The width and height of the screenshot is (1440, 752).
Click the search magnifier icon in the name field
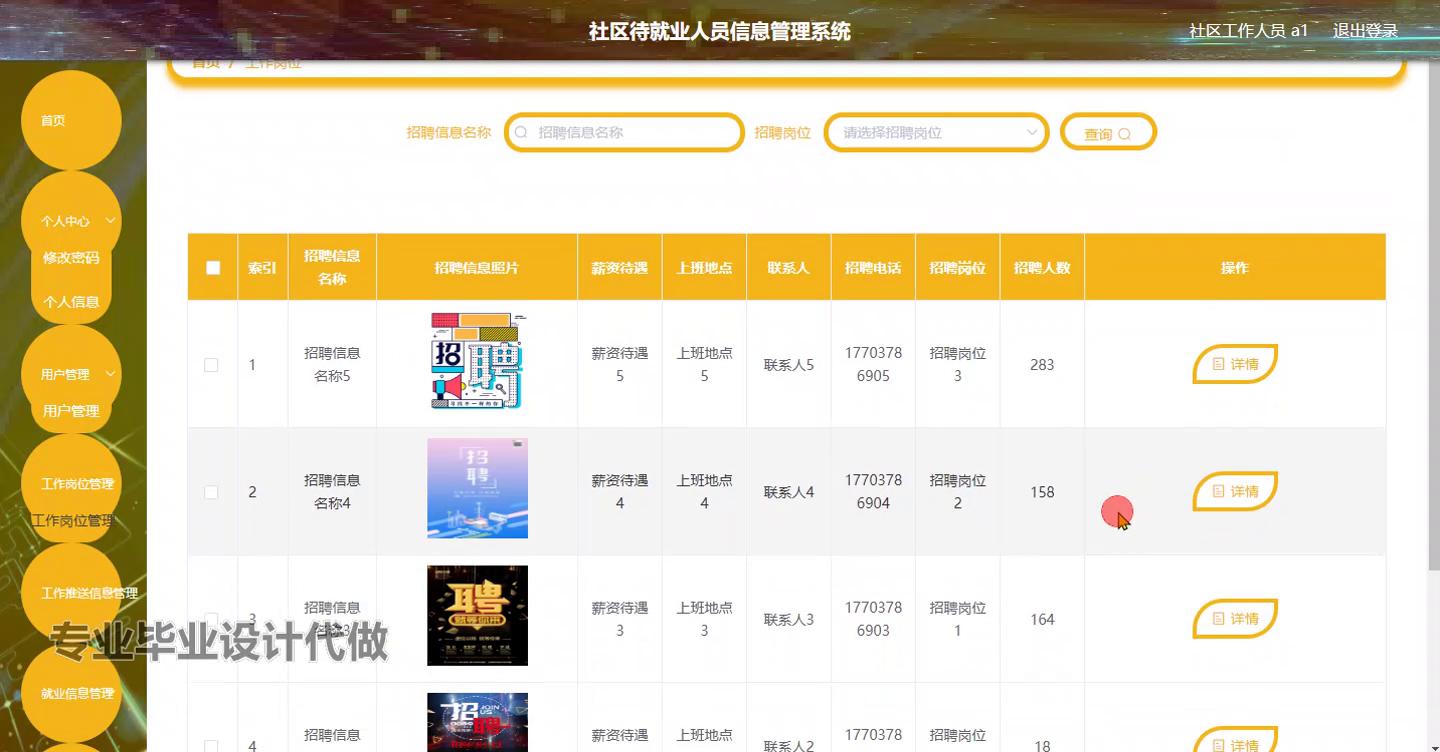click(521, 132)
